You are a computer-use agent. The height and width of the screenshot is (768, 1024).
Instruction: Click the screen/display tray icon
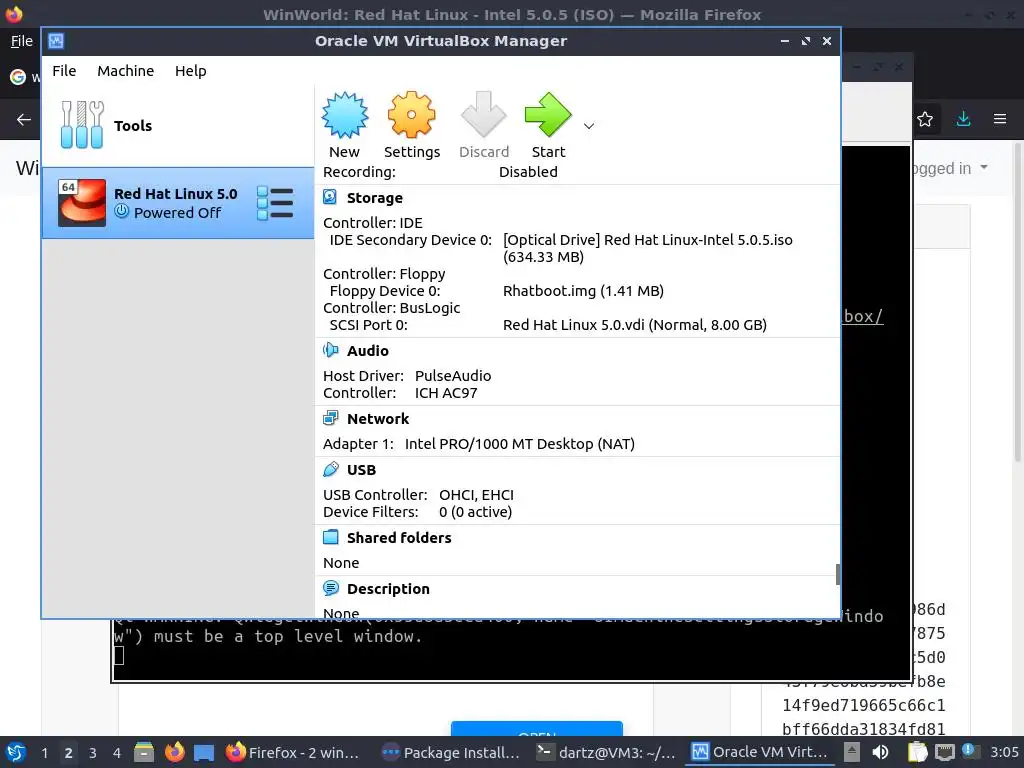[x=944, y=753]
